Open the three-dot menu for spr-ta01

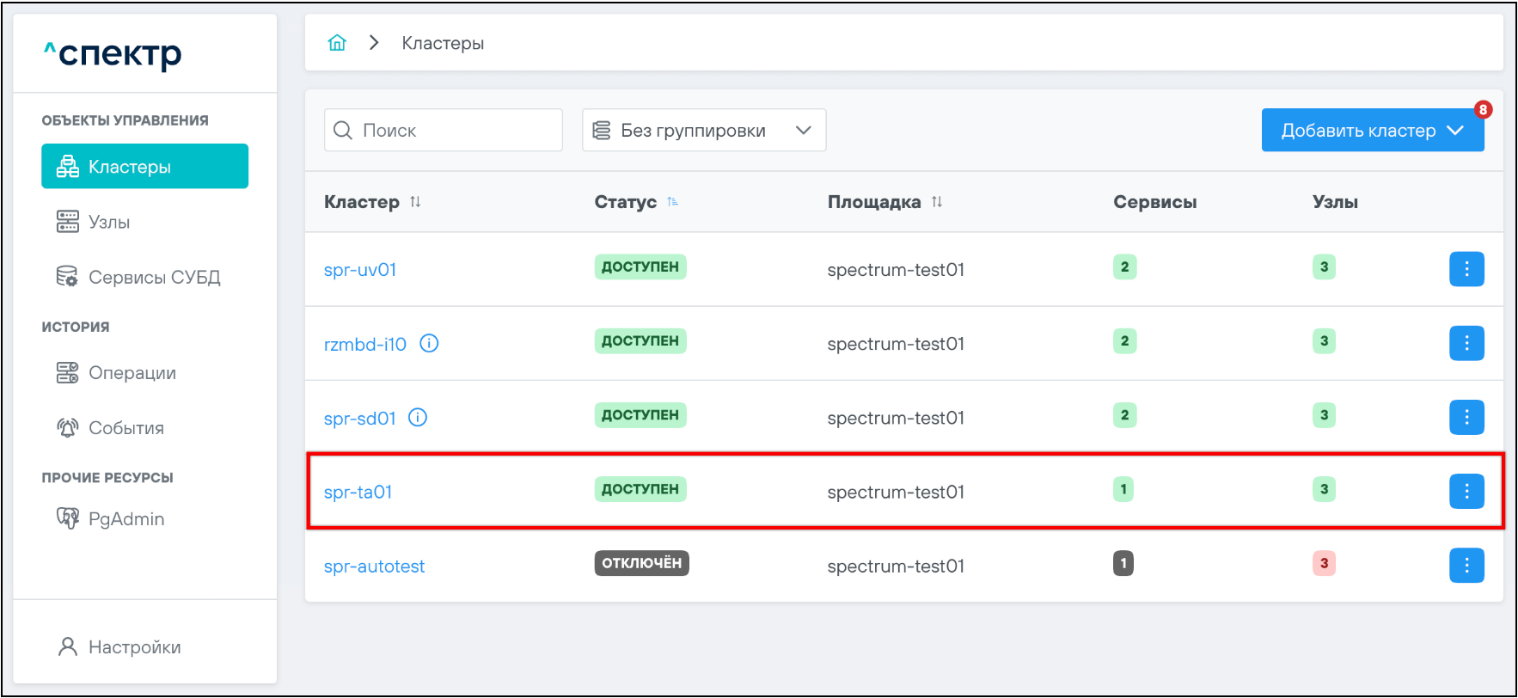(1466, 491)
